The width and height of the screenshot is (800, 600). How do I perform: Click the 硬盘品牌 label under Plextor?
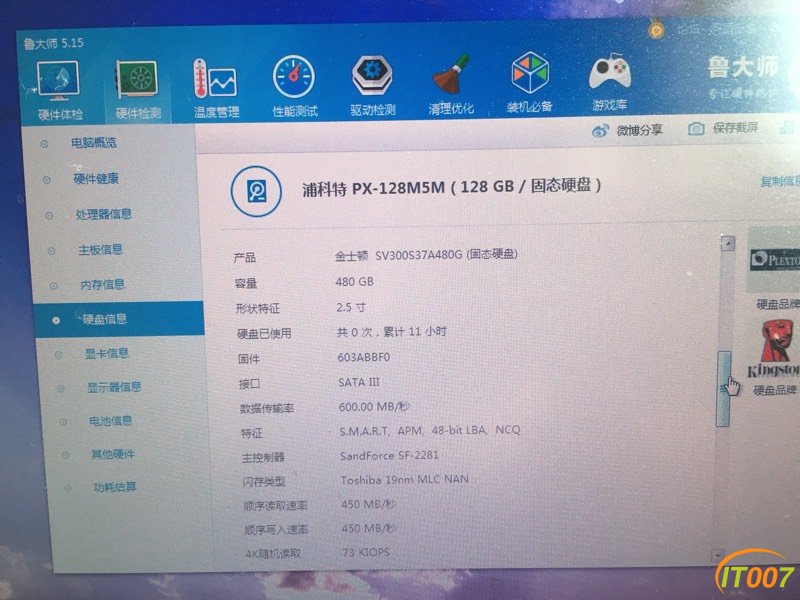(x=778, y=305)
